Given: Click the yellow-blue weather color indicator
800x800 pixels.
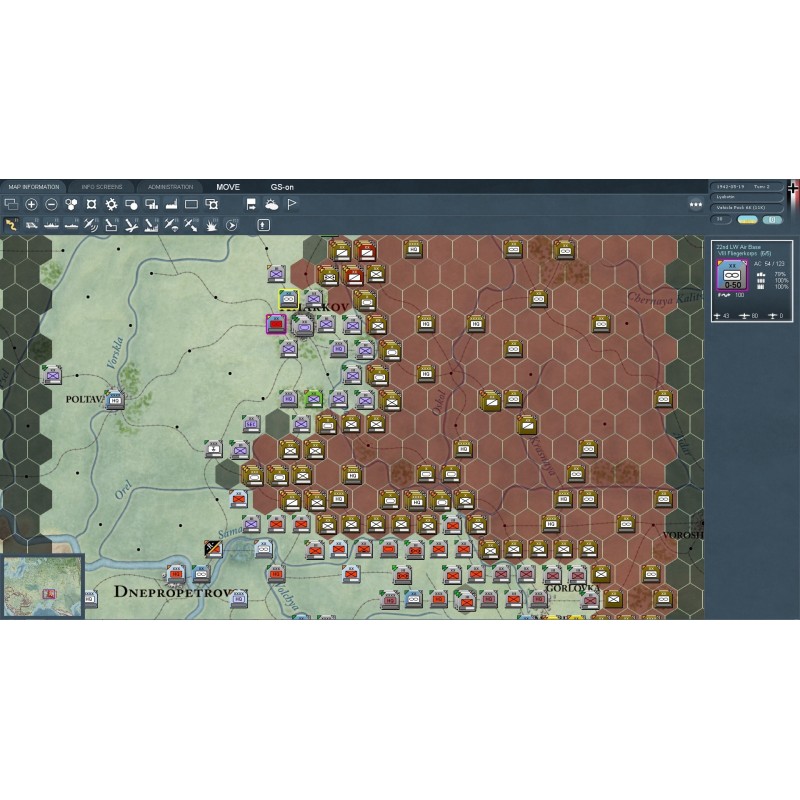Looking at the screenshot, I should tap(748, 219).
